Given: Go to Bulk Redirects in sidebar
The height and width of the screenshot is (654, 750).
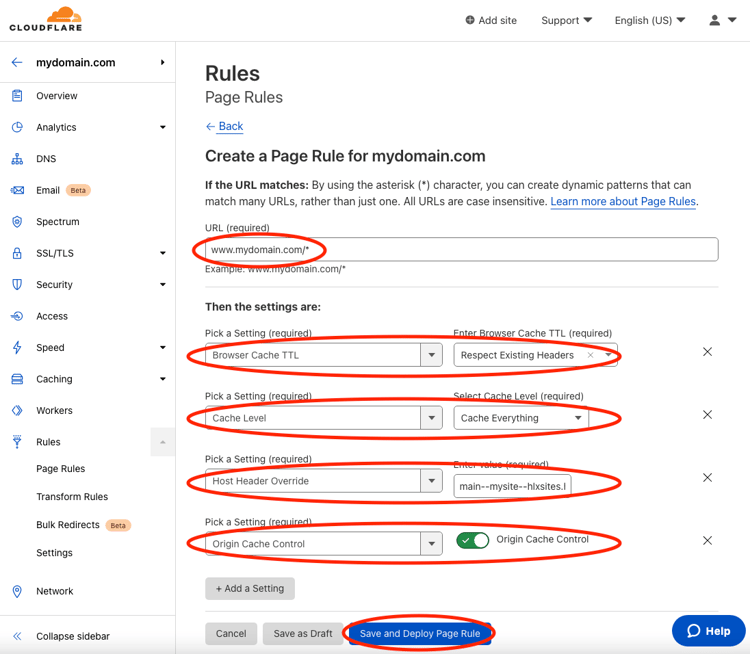Looking at the screenshot, I should (68, 525).
